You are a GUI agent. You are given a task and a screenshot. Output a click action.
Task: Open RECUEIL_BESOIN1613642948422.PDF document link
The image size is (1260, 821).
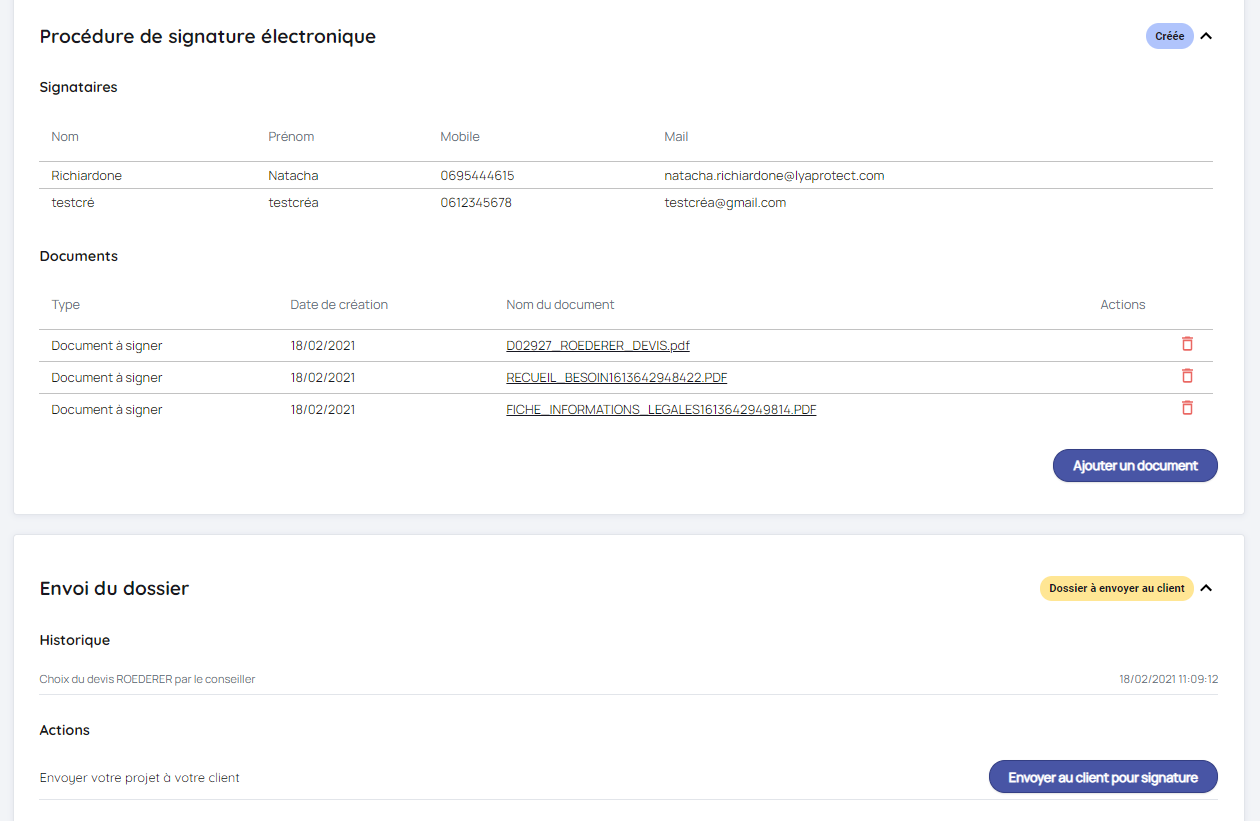[616, 378]
